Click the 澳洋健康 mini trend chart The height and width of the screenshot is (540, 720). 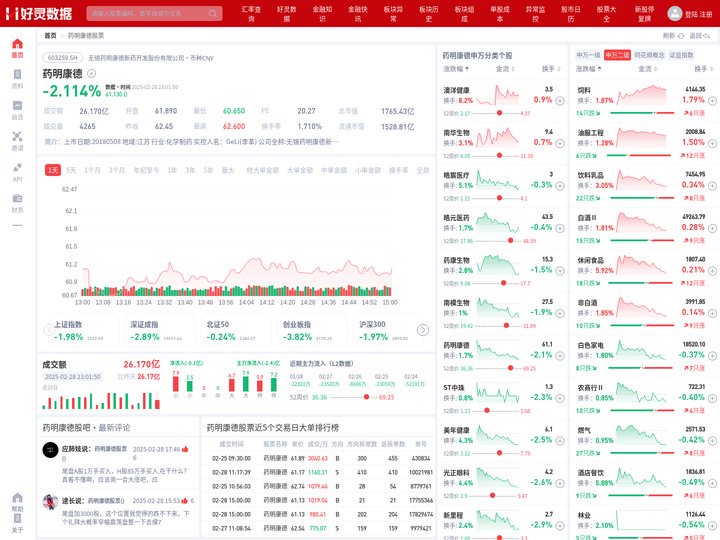(x=498, y=96)
